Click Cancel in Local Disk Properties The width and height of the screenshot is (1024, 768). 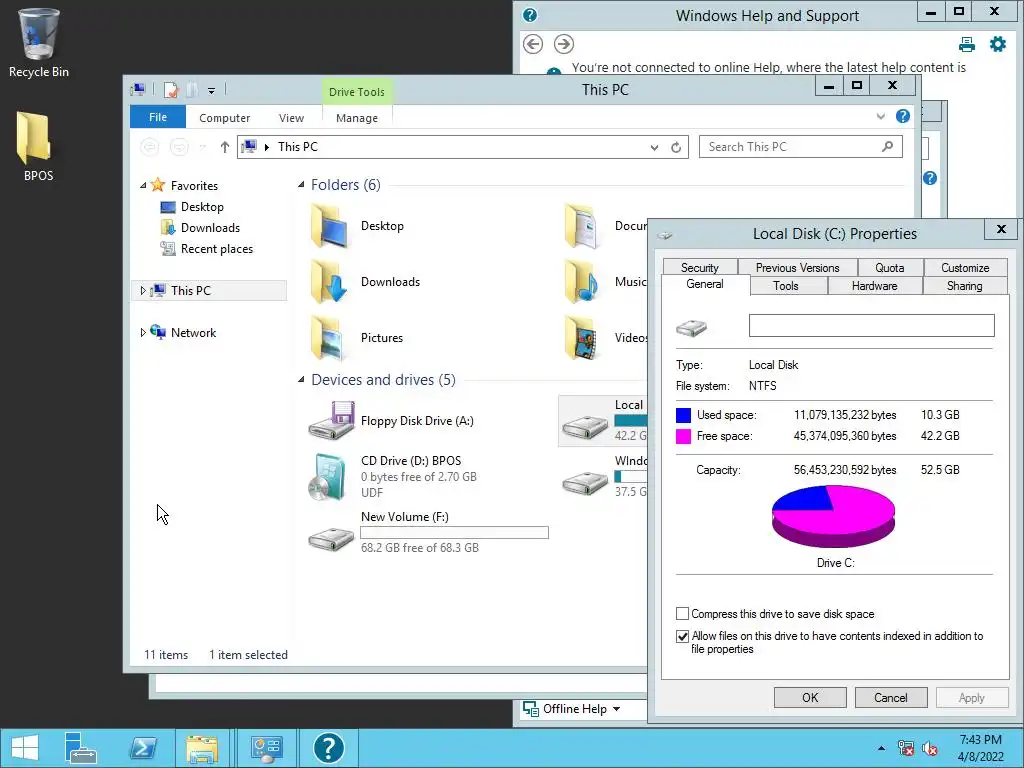pyautogui.click(x=891, y=697)
